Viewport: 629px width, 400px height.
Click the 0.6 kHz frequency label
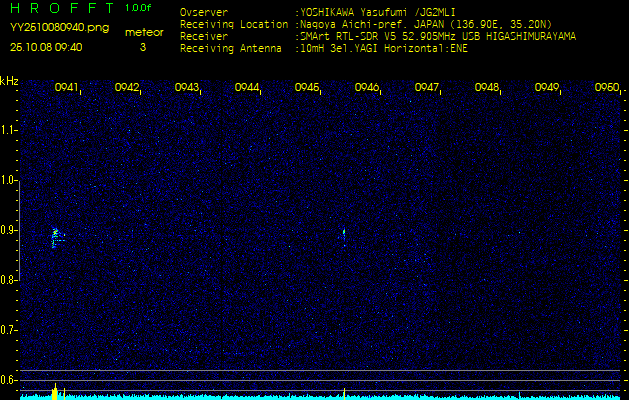(8, 380)
